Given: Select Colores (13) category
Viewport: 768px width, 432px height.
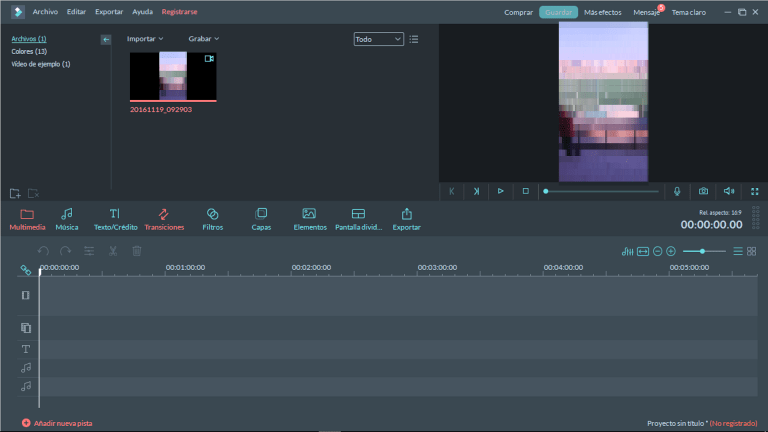Looking at the screenshot, I should click(29, 51).
